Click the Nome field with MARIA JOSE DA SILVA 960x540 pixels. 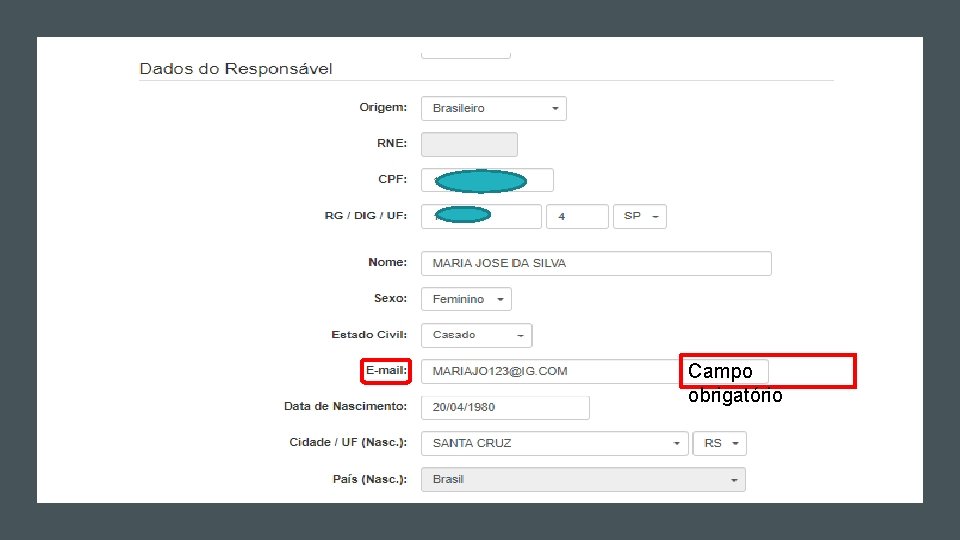point(596,263)
